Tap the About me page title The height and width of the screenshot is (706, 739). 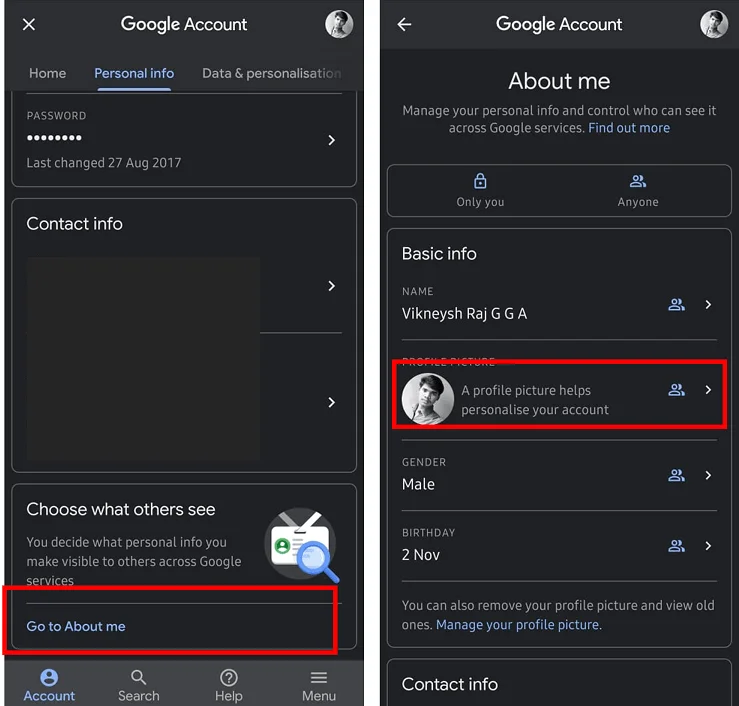(x=559, y=81)
